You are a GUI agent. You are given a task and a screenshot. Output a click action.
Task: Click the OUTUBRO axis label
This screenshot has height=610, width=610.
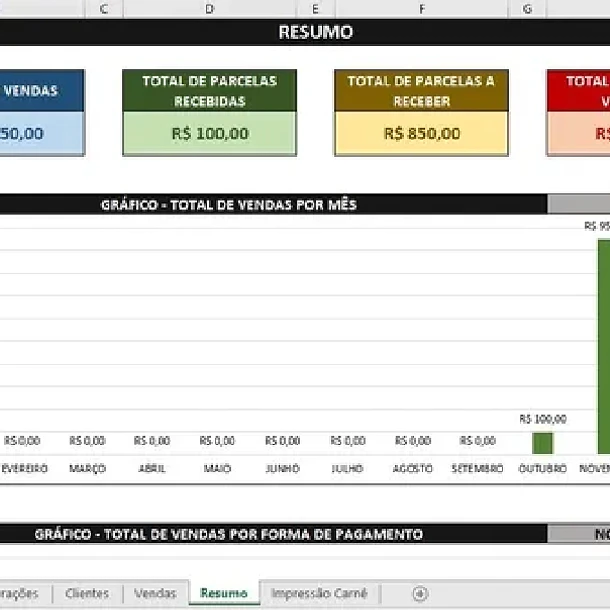click(543, 468)
